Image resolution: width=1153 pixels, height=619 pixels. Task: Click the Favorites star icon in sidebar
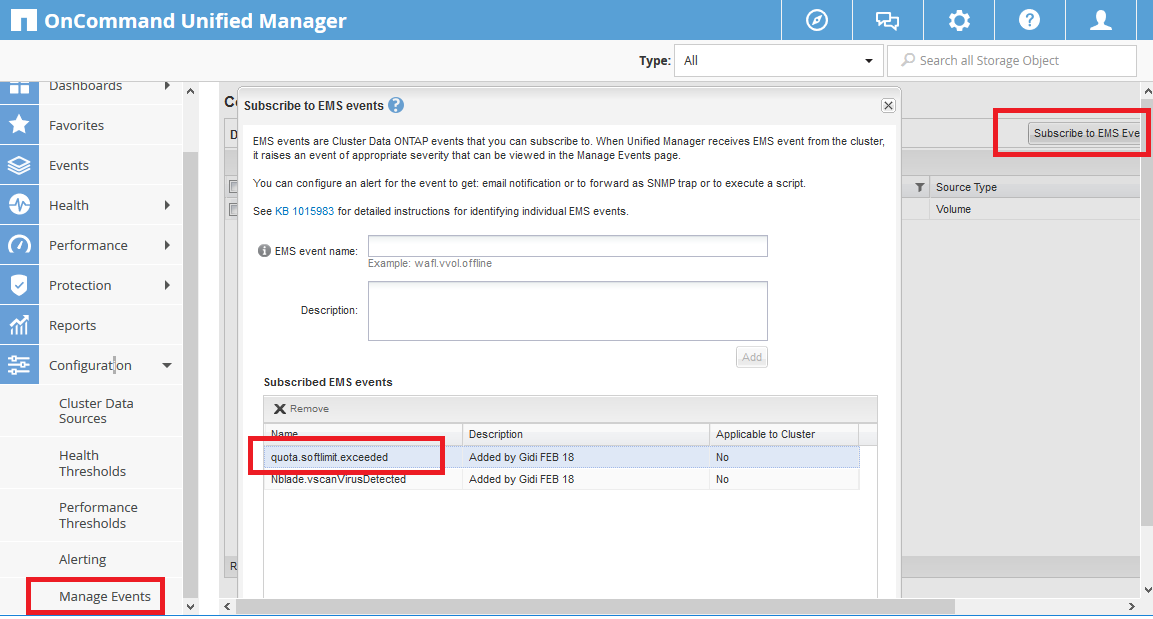19,125
